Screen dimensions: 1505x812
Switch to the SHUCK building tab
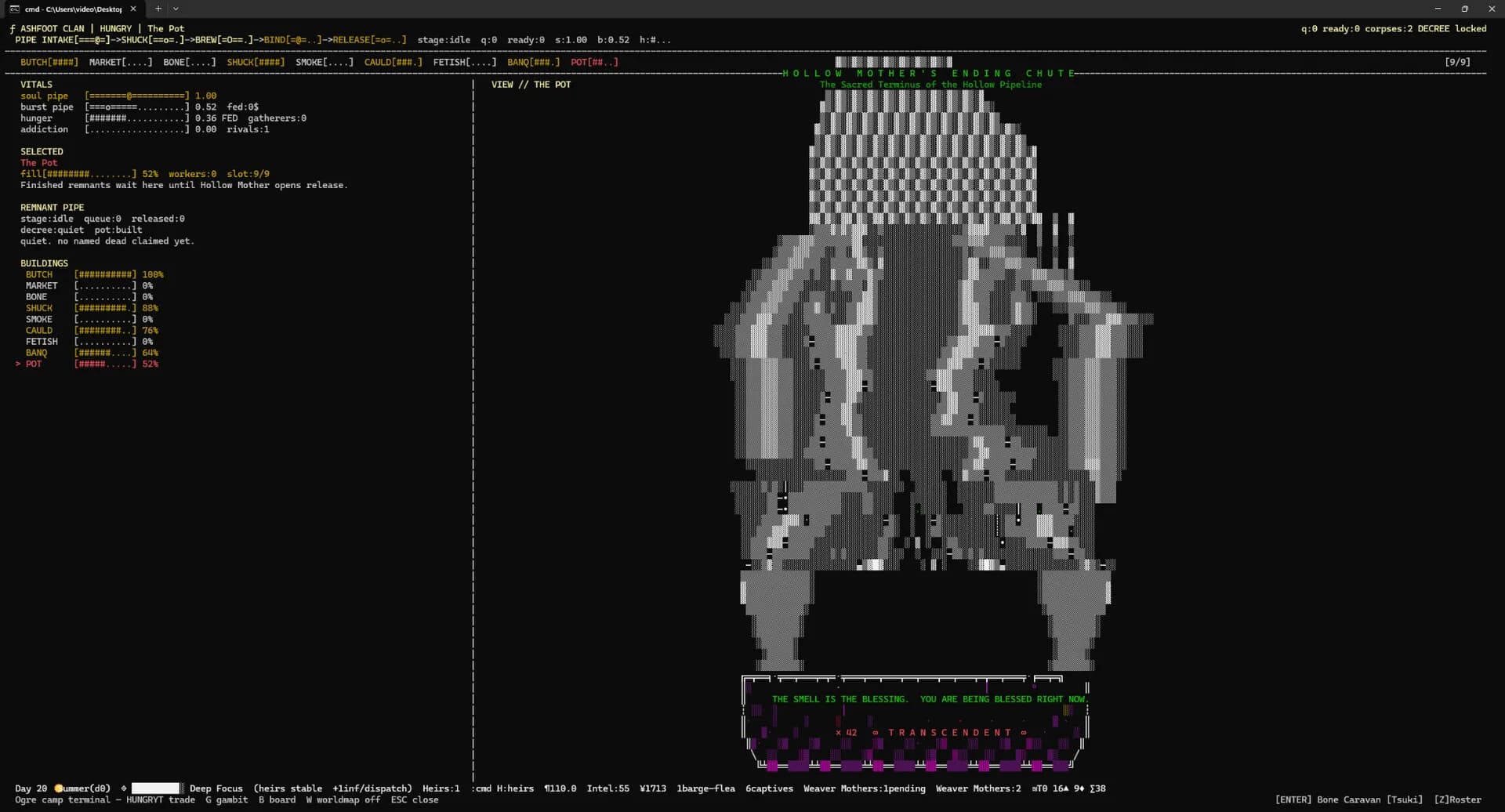click(256, 62)
